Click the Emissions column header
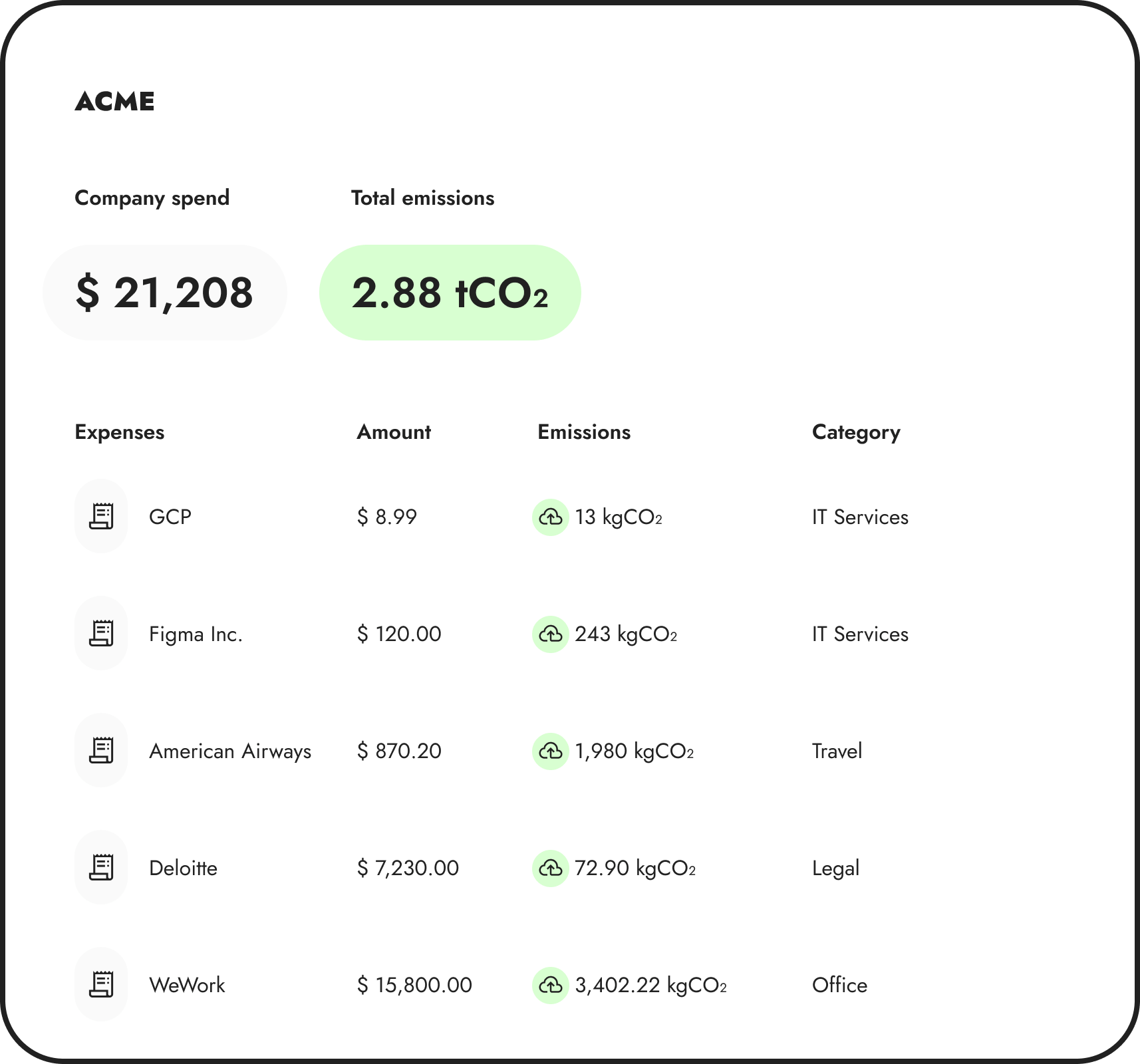1140x1064 pixels. (584, 432)
